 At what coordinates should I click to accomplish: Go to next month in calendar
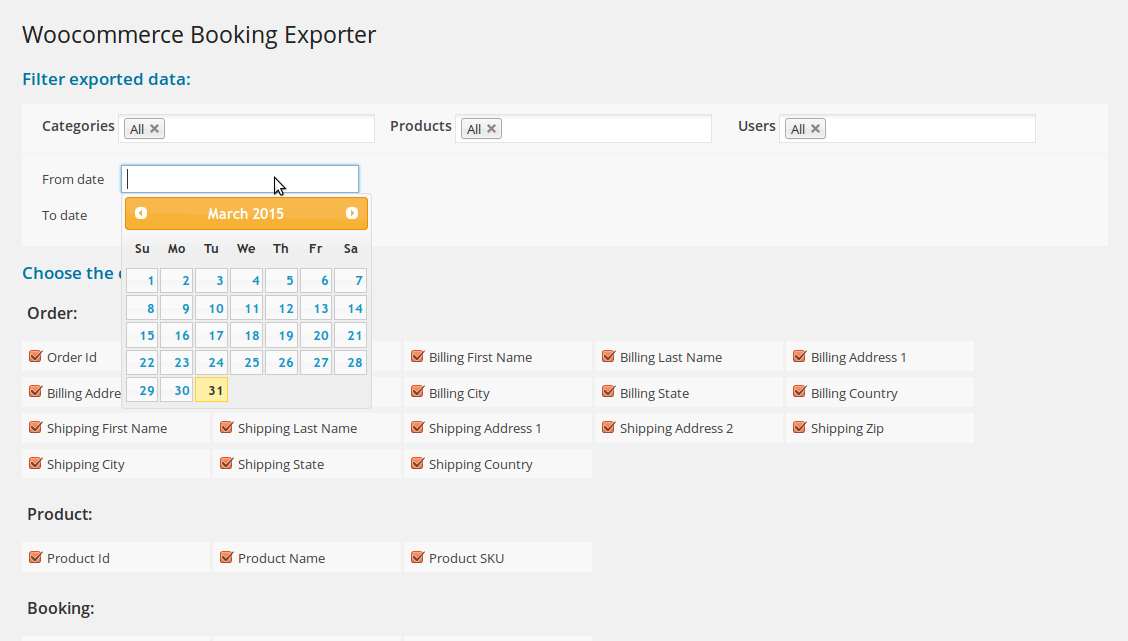pyautogui.click(x=351, y=213)
